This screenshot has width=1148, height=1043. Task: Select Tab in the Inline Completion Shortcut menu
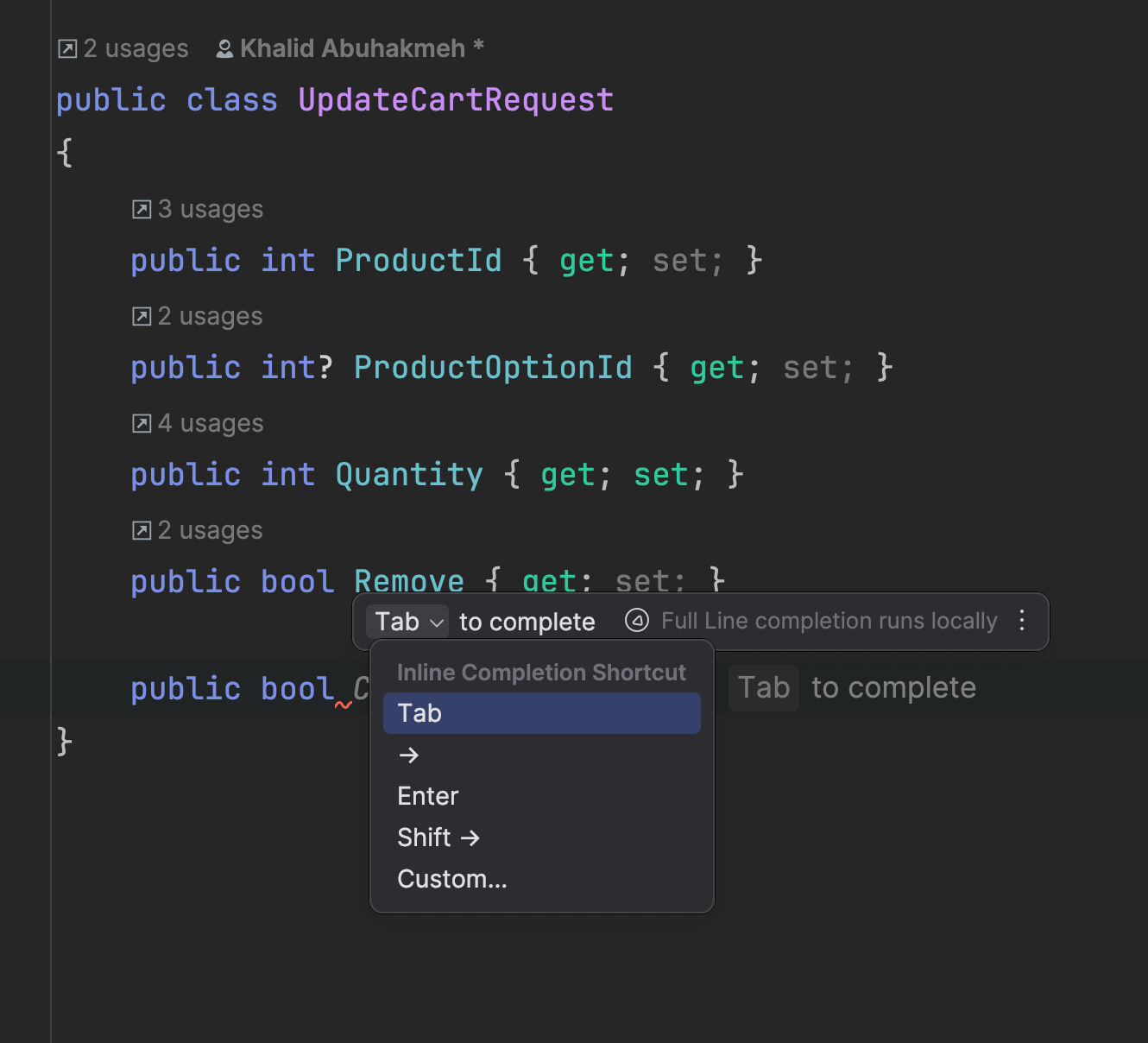pyautogui.click(x=541, y=713)
